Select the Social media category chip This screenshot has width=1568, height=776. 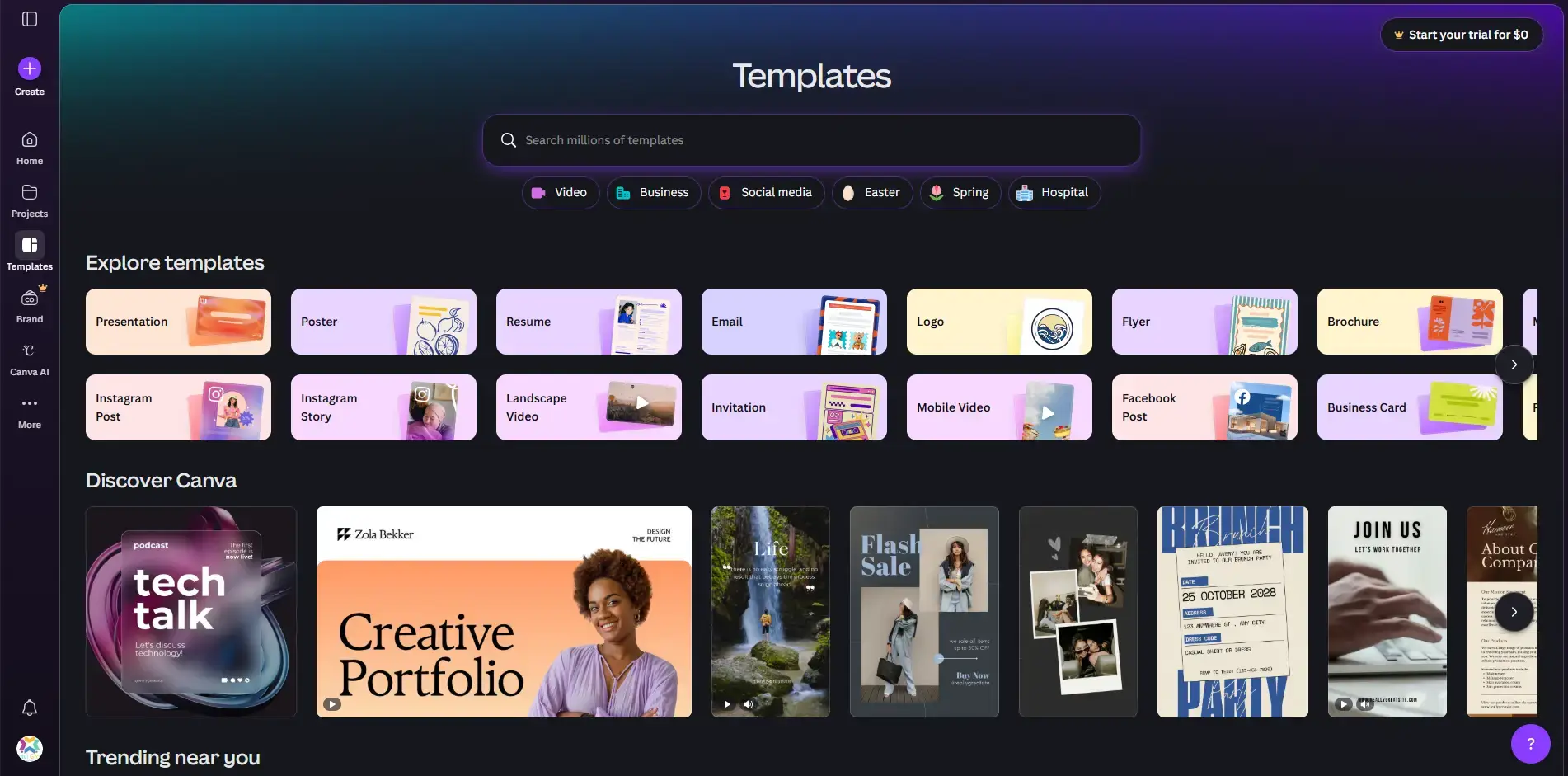766,193
